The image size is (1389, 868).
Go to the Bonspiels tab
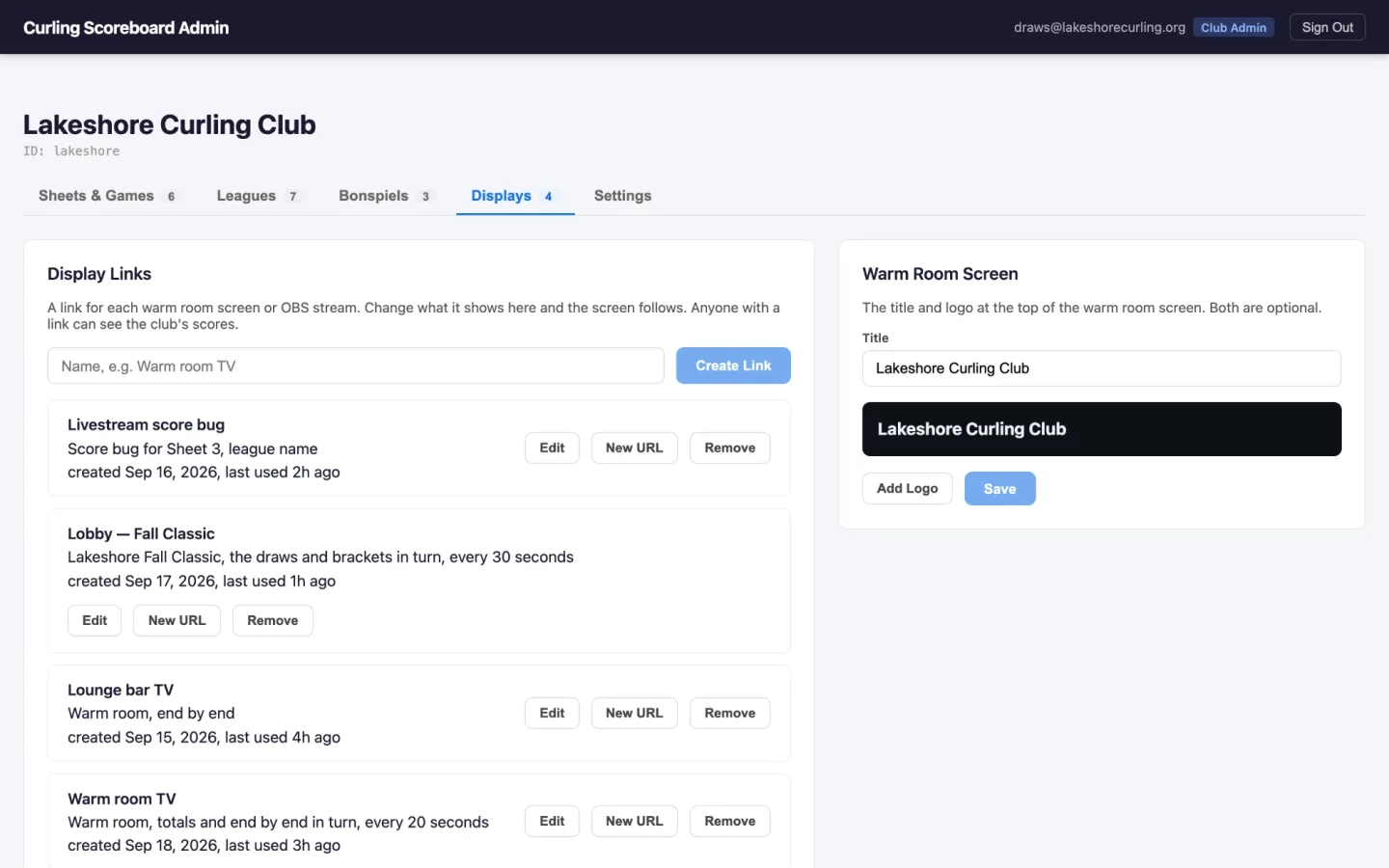385,196
